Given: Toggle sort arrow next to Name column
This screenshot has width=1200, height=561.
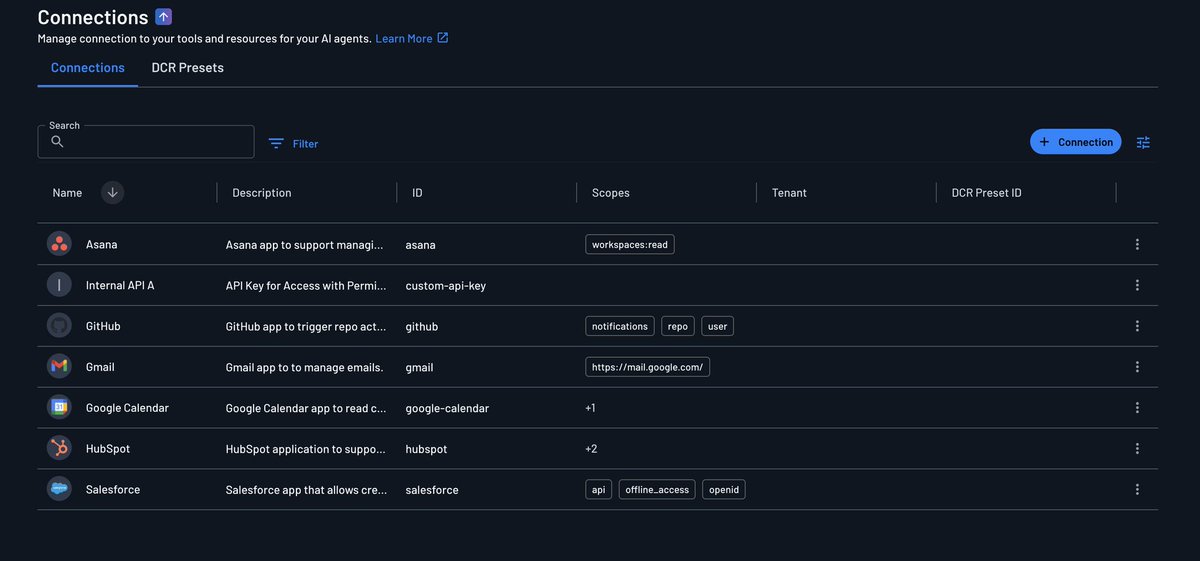Looking at the screenshot, I should pyautogui.click(x=112, y=193).
